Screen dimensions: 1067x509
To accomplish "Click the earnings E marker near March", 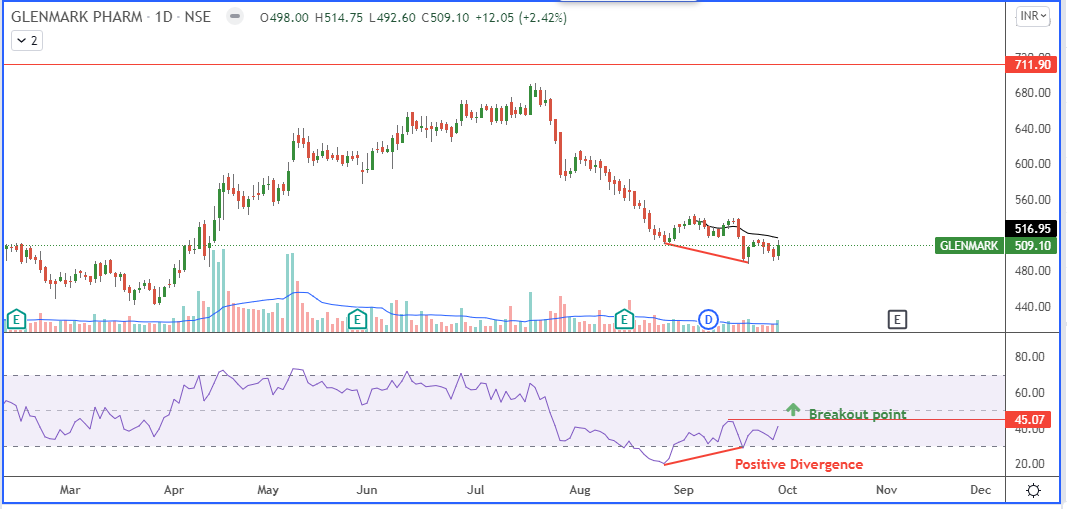I will click(x=16, y=318).
